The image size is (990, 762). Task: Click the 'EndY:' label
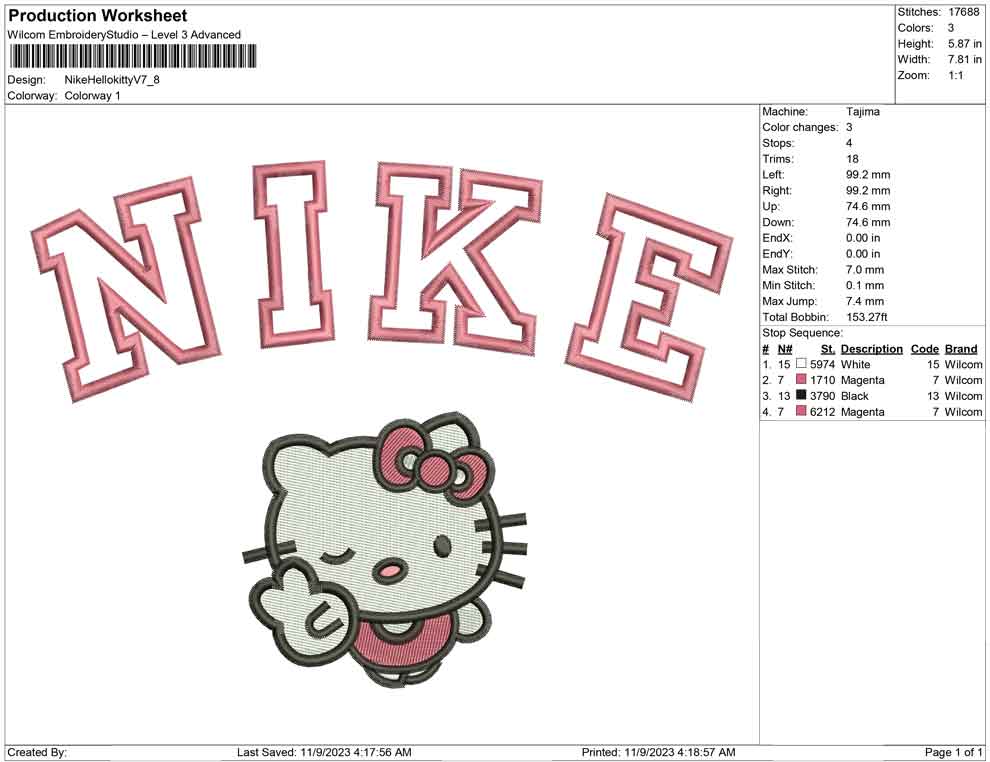click(777, 253)
